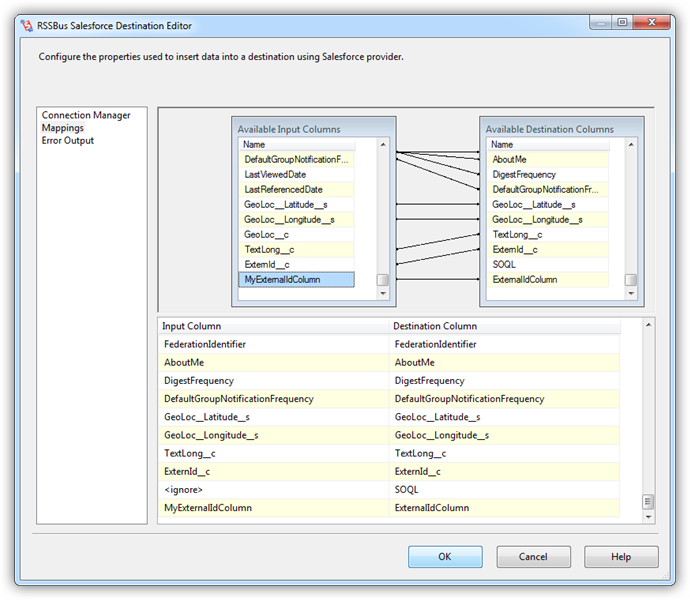Open ExternId__c input cell in mapping grid
The image size is (690, 600).
click(274, 471)
